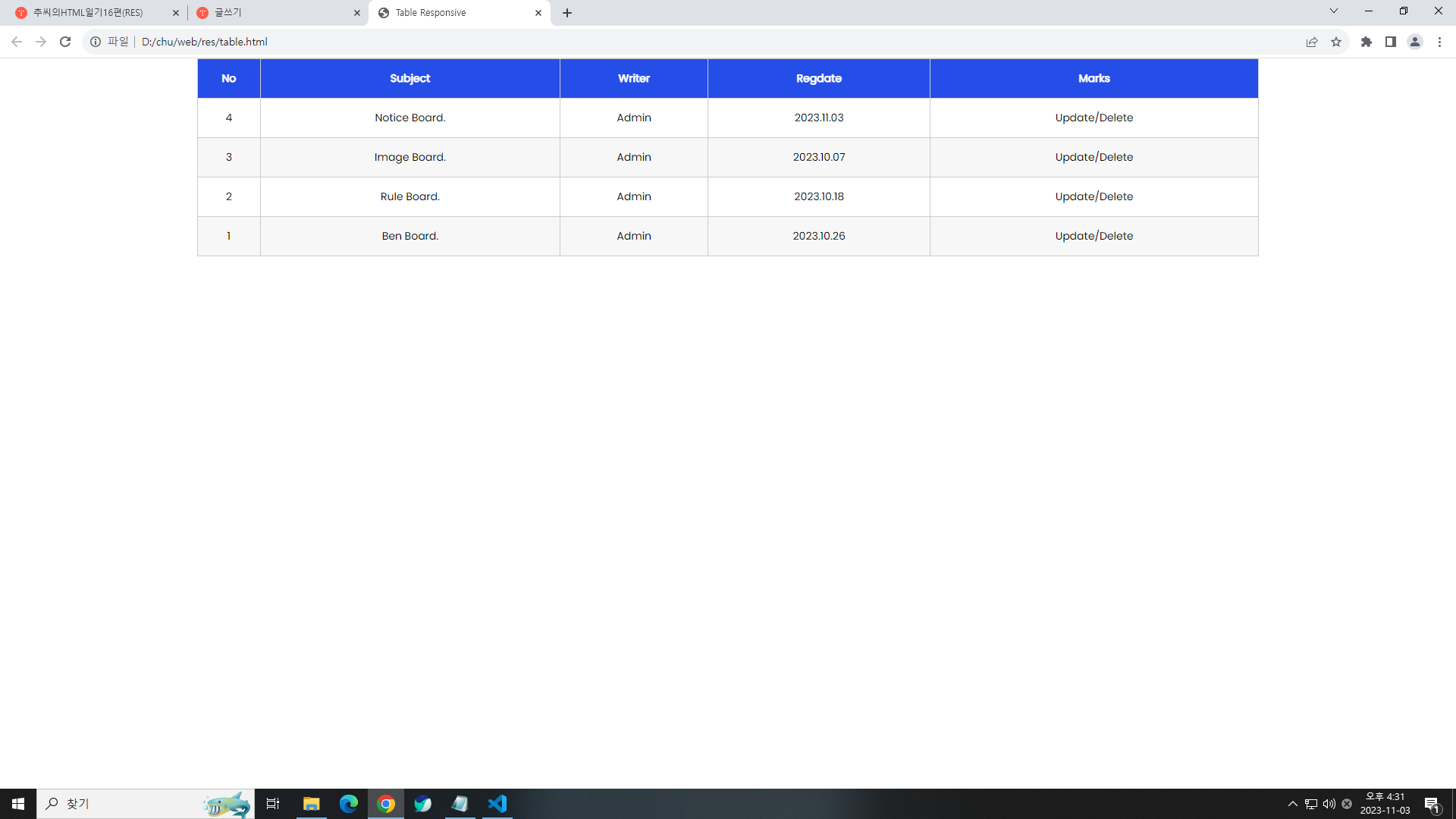Open Visual Studio Code from taskbar
The width and height of the screenshot is (1456, 819).
click(x=497, y=804)
